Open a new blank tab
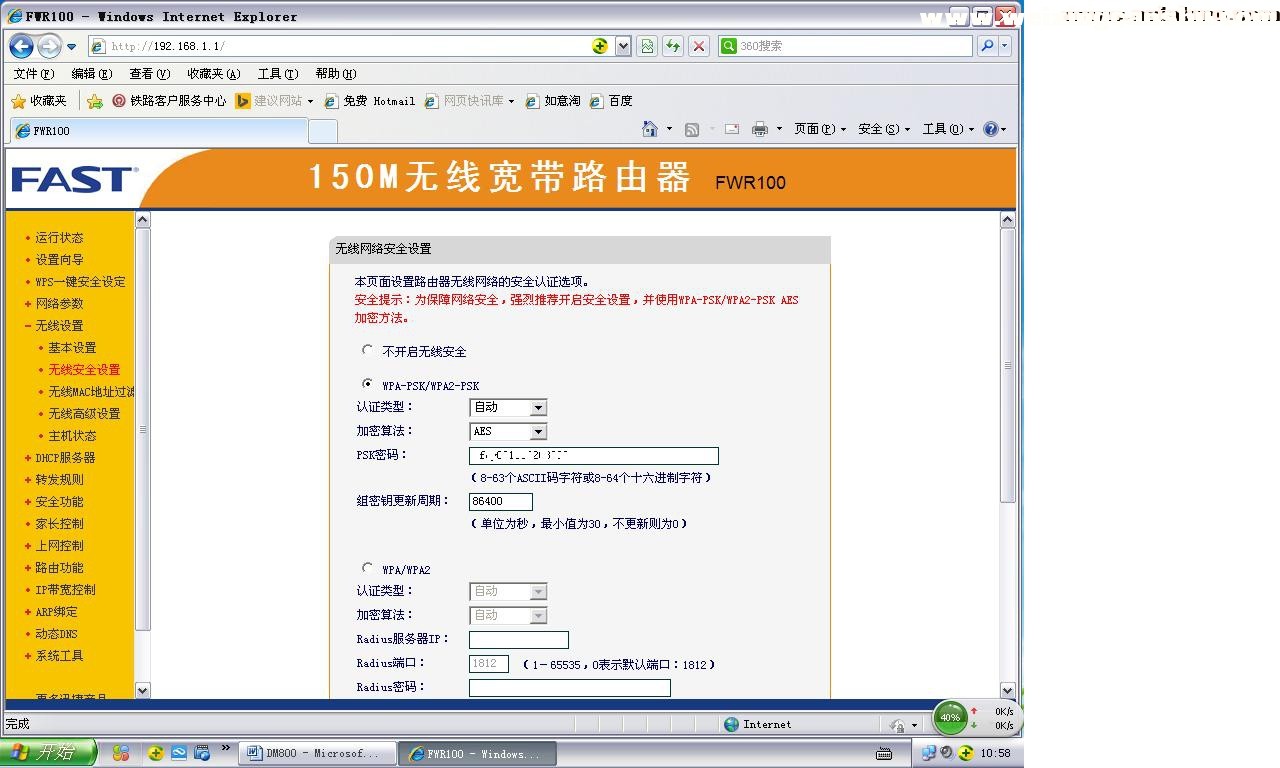 [322, 131]
